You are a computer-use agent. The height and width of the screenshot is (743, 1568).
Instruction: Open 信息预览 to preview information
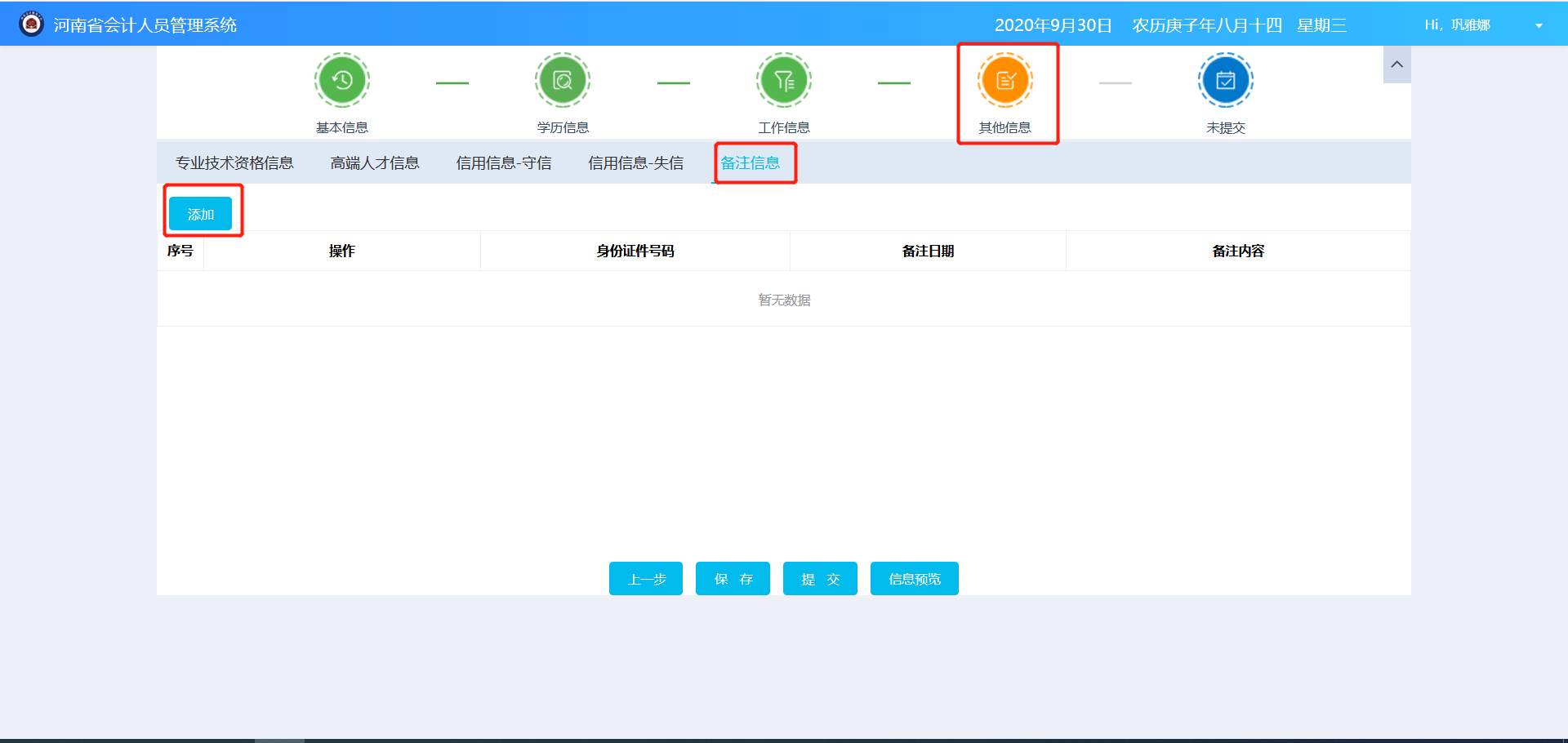click(x=913, y=578)
